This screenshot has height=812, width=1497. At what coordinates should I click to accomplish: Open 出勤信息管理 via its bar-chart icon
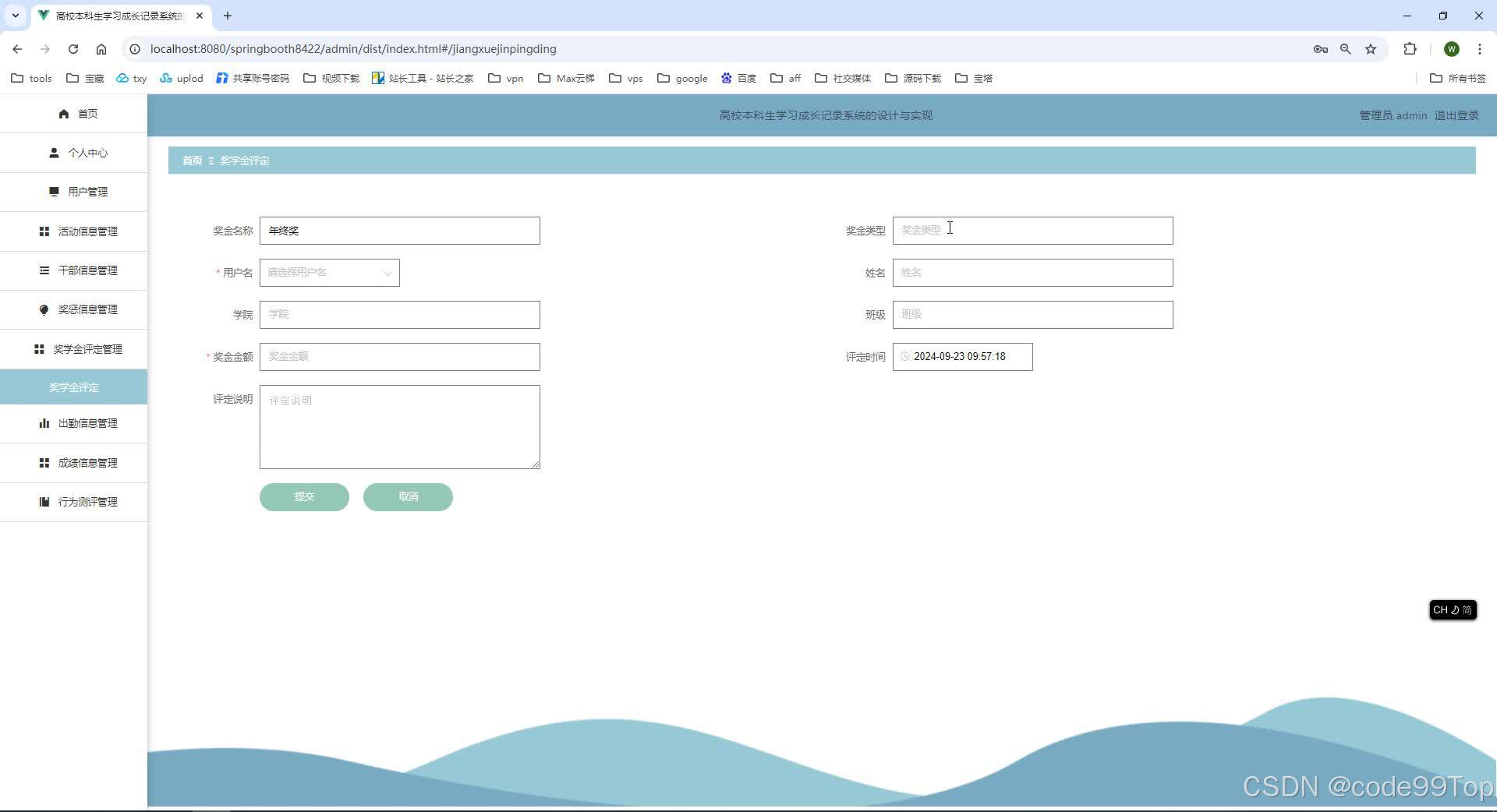(x=44, y=423)
